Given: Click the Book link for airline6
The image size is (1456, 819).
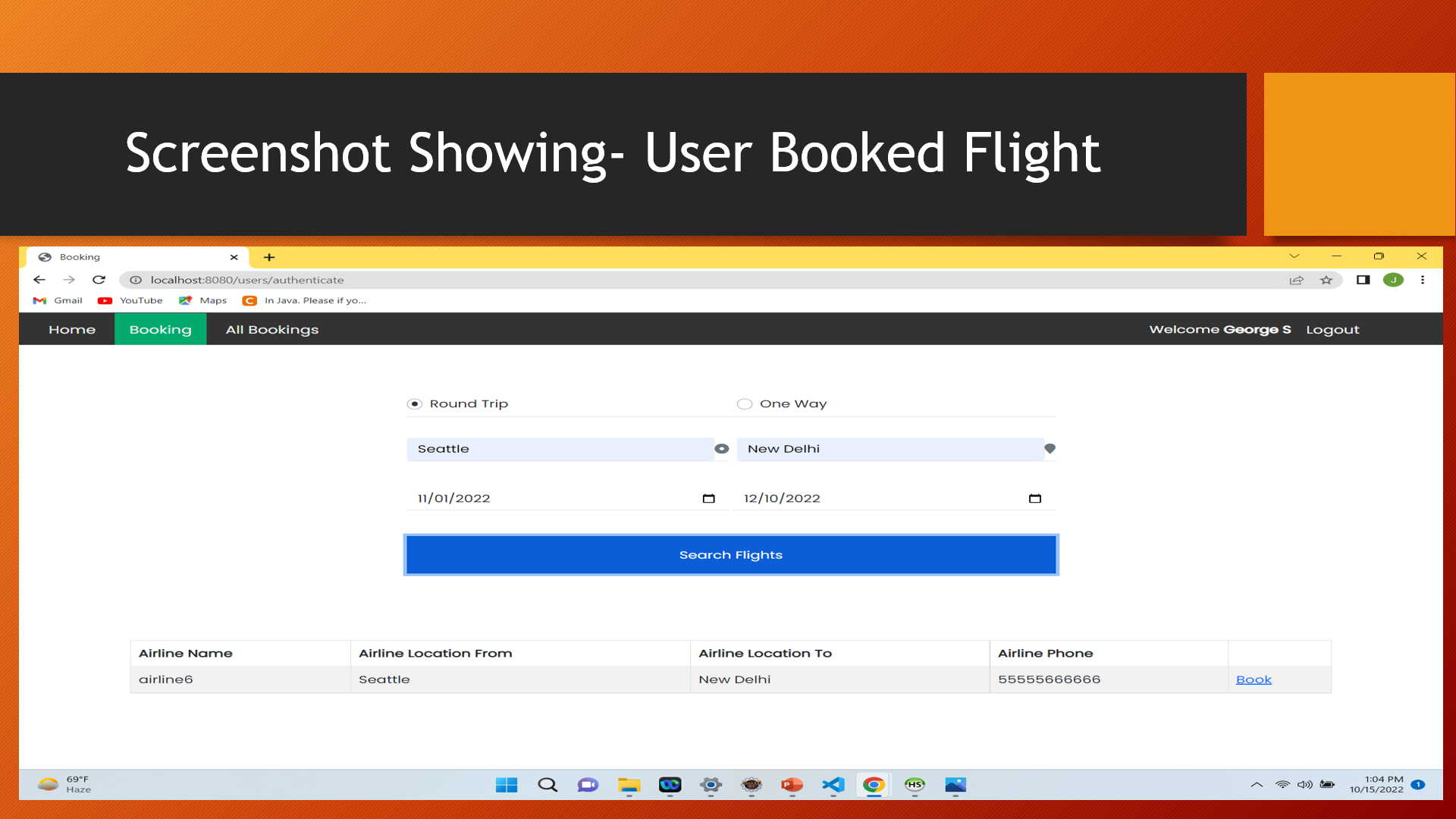Looking at the screenshot, I should click(x=1254, y=679).
